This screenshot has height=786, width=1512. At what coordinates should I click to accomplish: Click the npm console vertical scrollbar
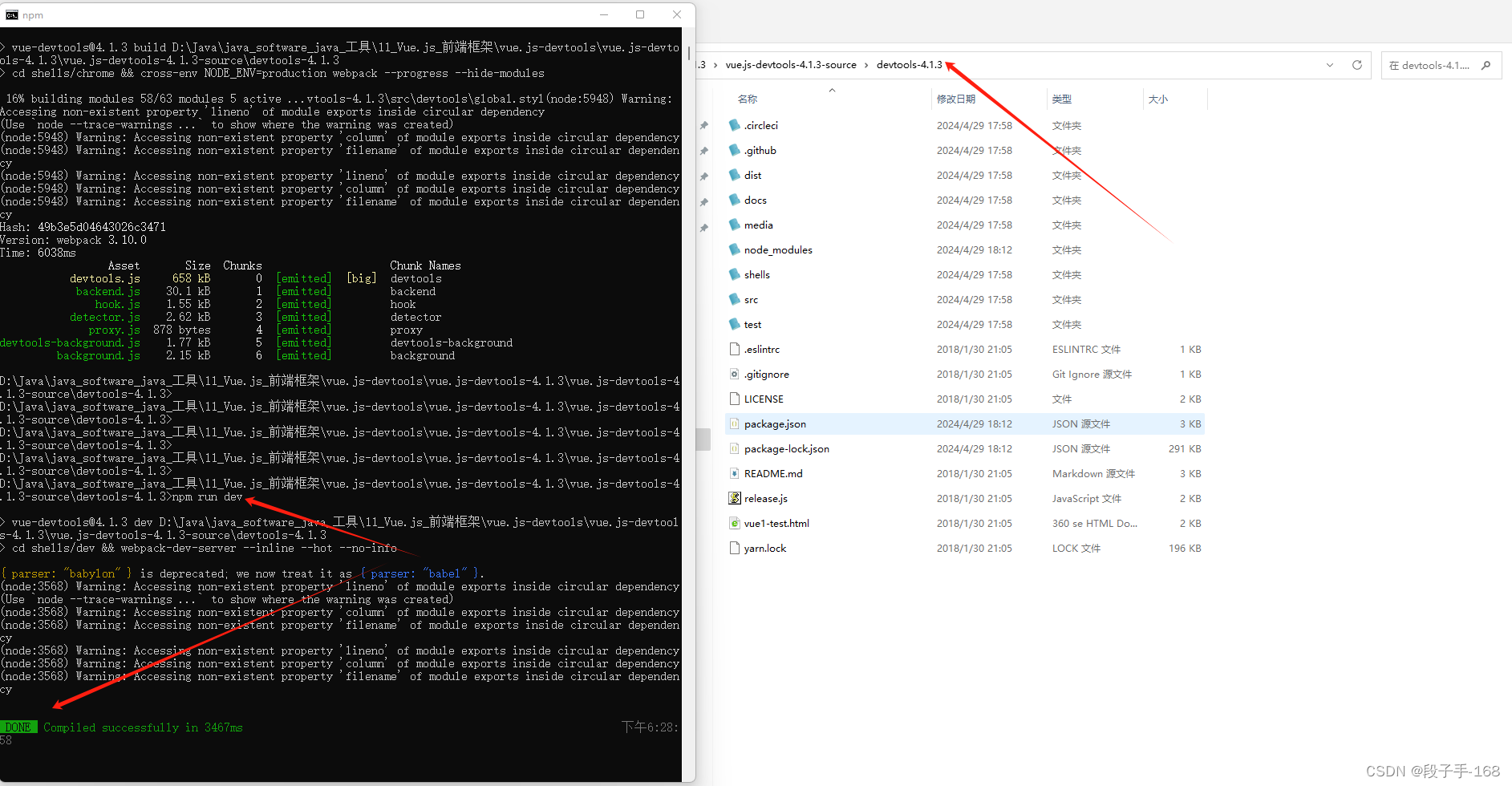tap(689, 53)
